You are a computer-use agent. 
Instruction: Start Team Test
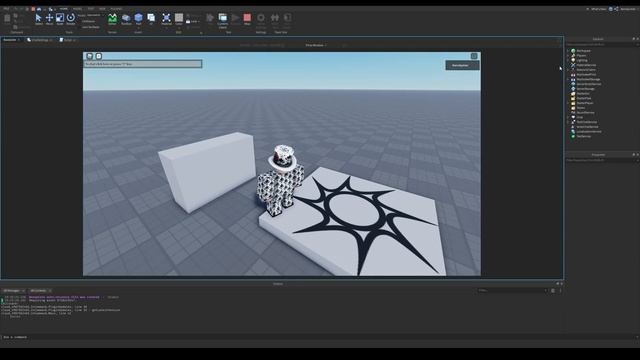pos(275,19)
